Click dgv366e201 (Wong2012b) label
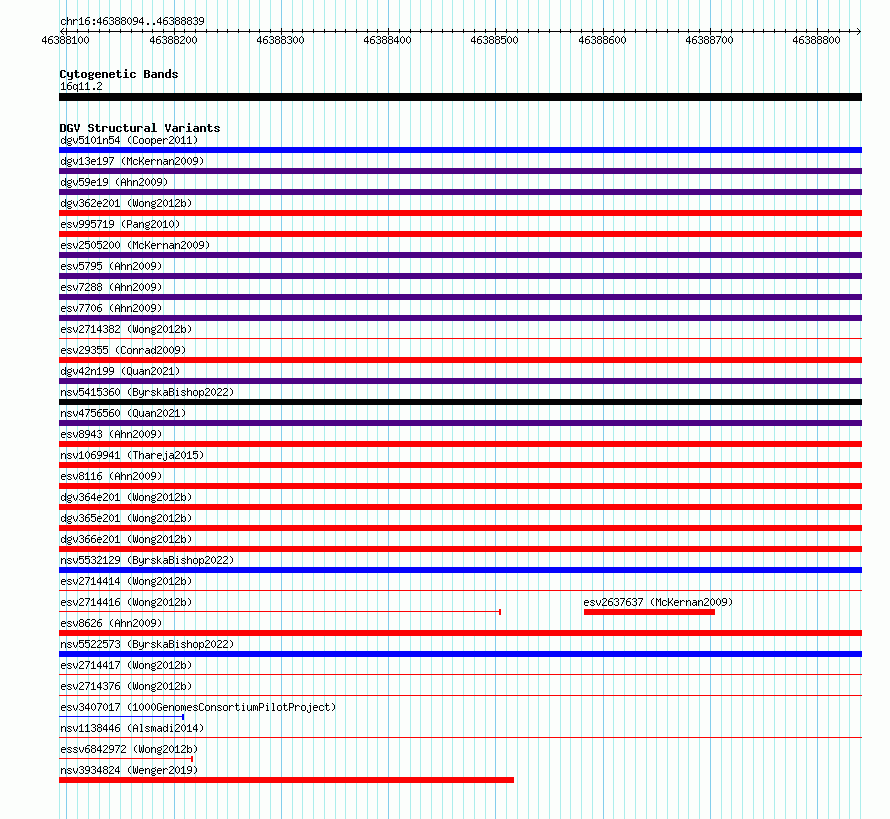The image size is (890, 819). click(126, 539)
